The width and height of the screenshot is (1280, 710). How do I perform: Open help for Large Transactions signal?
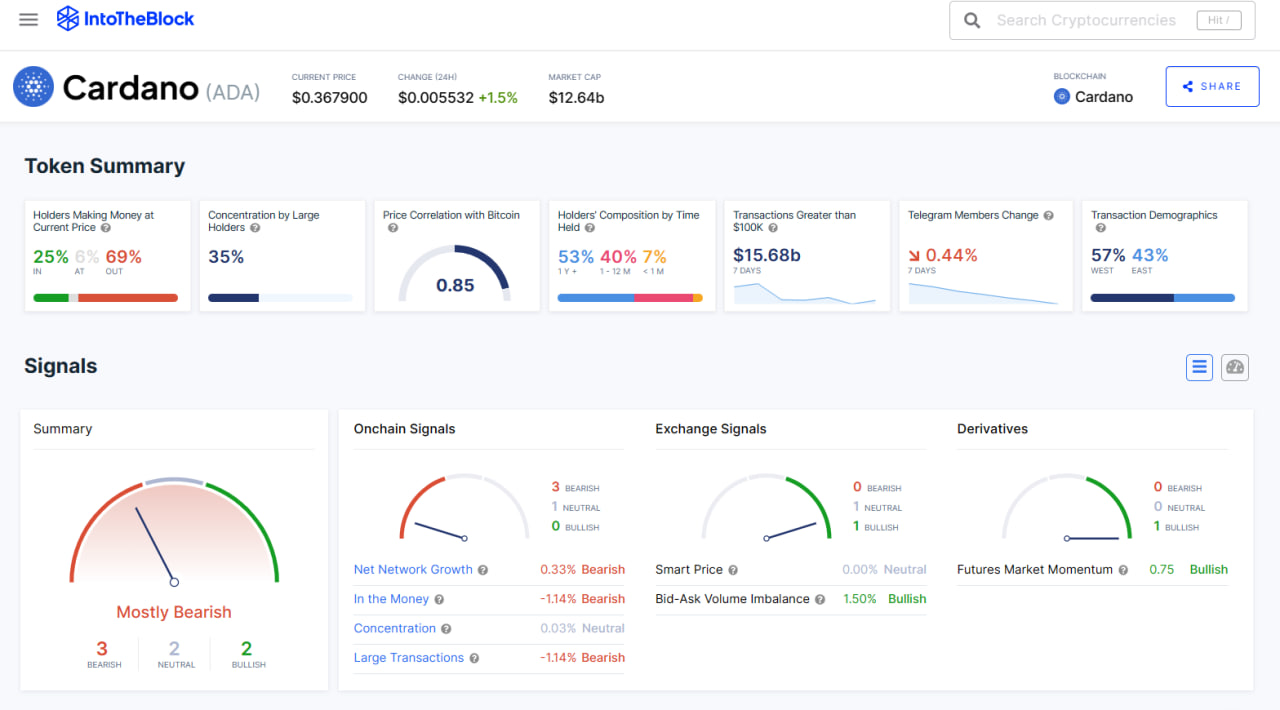click(474, 658)
